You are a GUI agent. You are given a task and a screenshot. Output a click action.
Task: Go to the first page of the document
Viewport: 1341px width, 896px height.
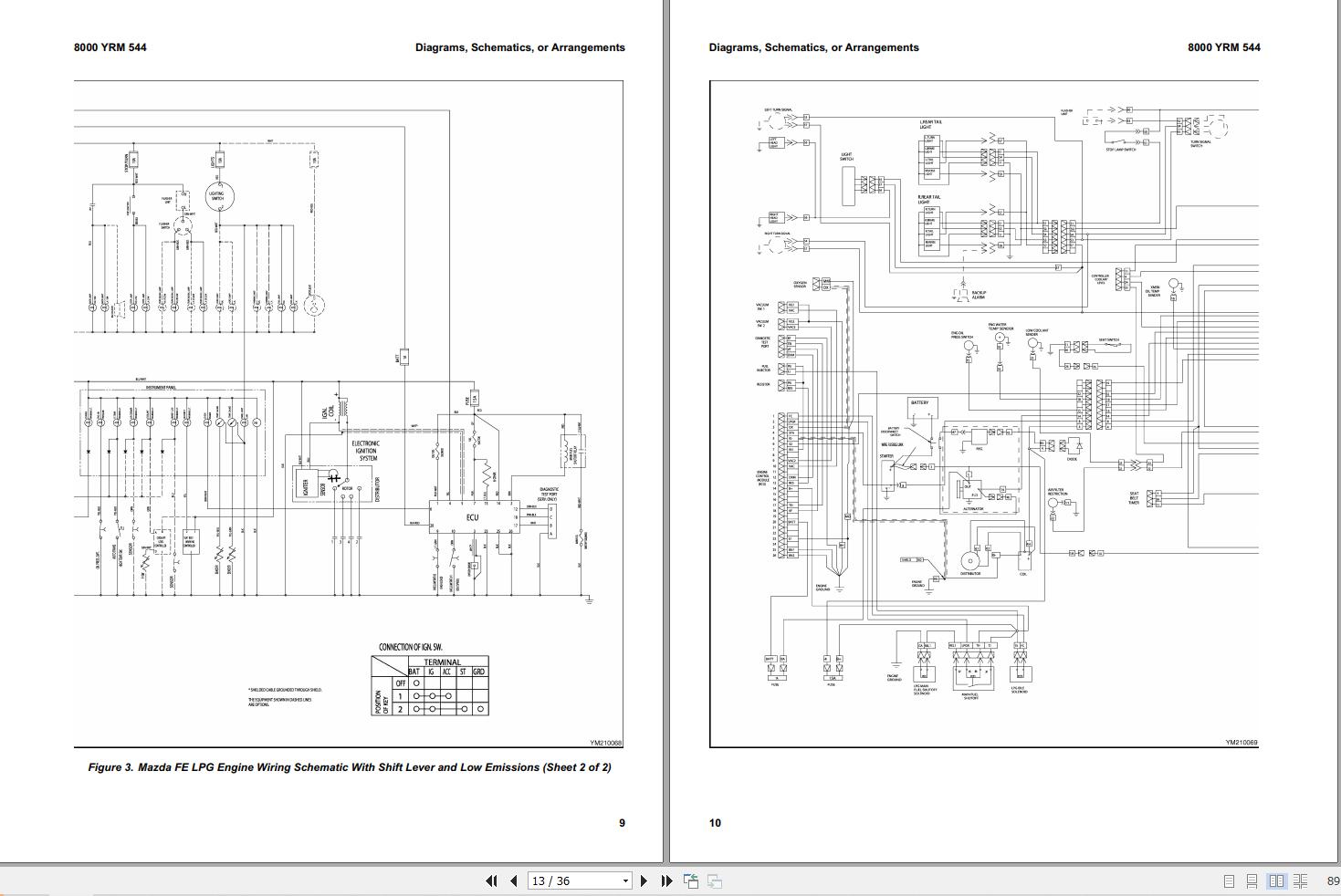pos(491,880)
